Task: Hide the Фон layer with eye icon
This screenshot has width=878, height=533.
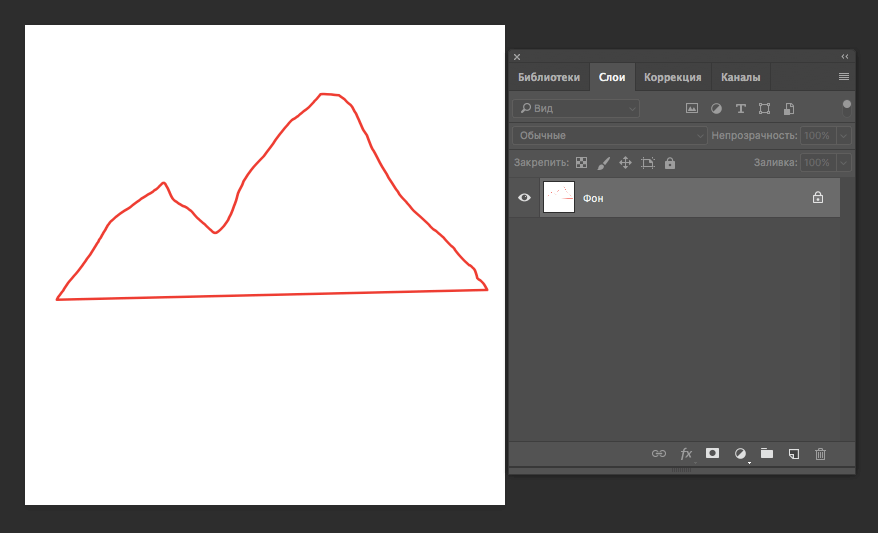Action: pos(524,198)
